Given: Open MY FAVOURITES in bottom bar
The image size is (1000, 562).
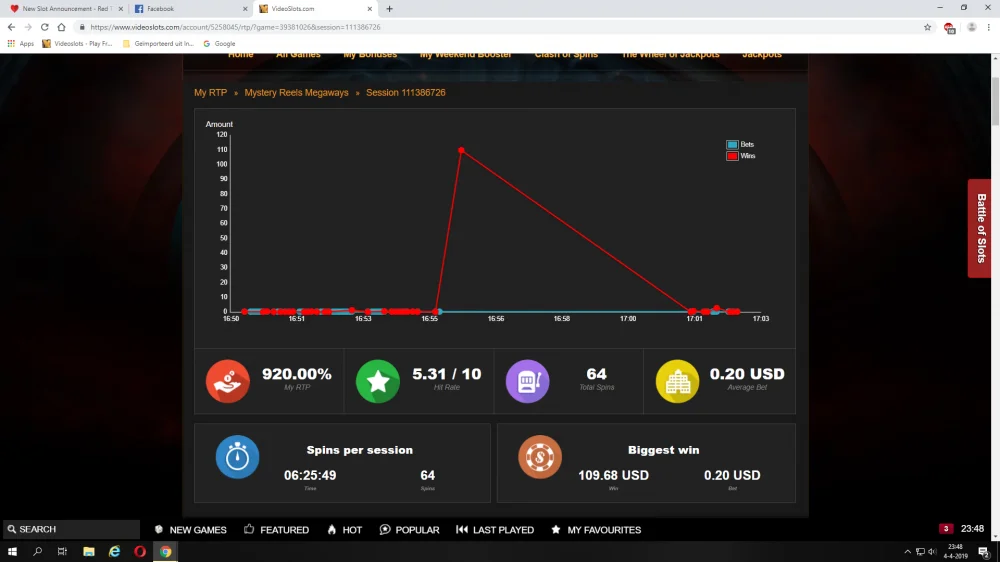Looking at the screenshot, I should (596, 529).
